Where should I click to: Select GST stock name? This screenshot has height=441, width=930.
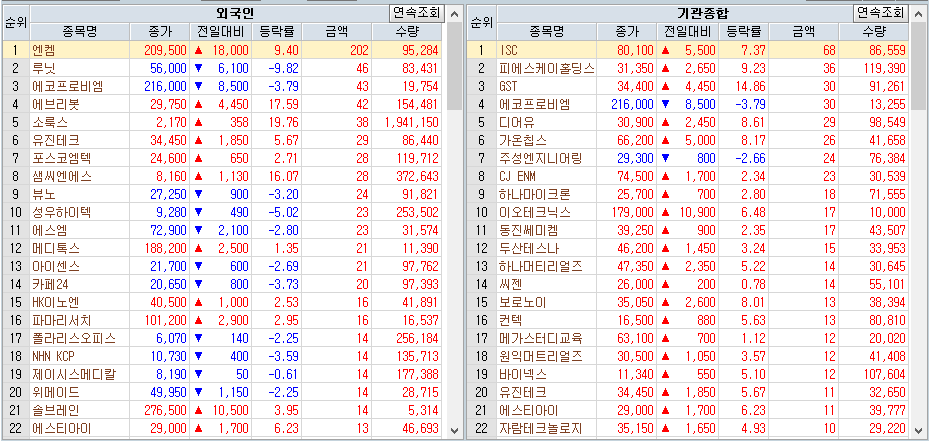click(x=509, y=87)
